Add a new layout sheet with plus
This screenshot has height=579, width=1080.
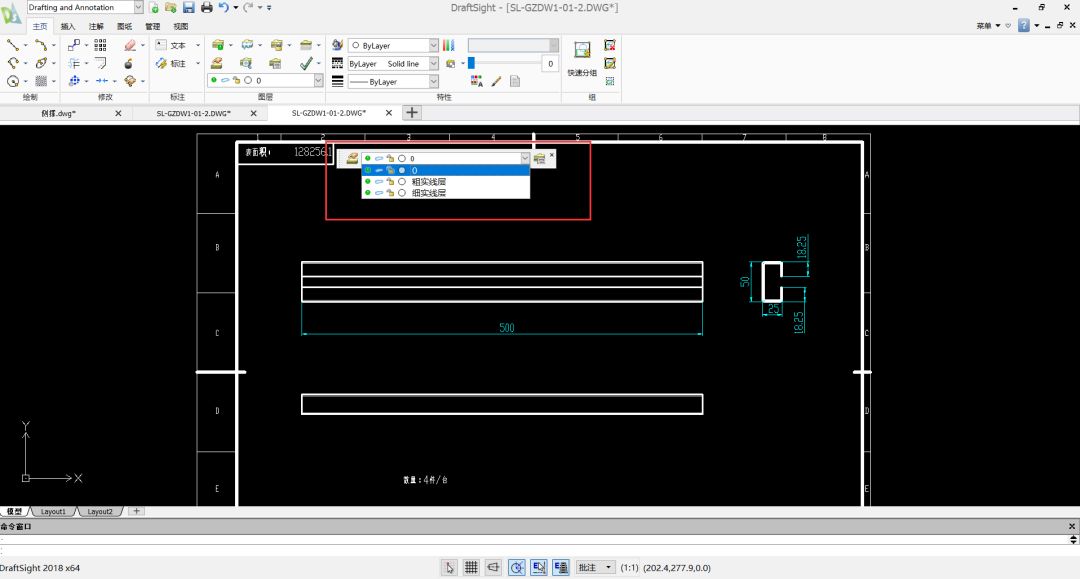point(136,511)
